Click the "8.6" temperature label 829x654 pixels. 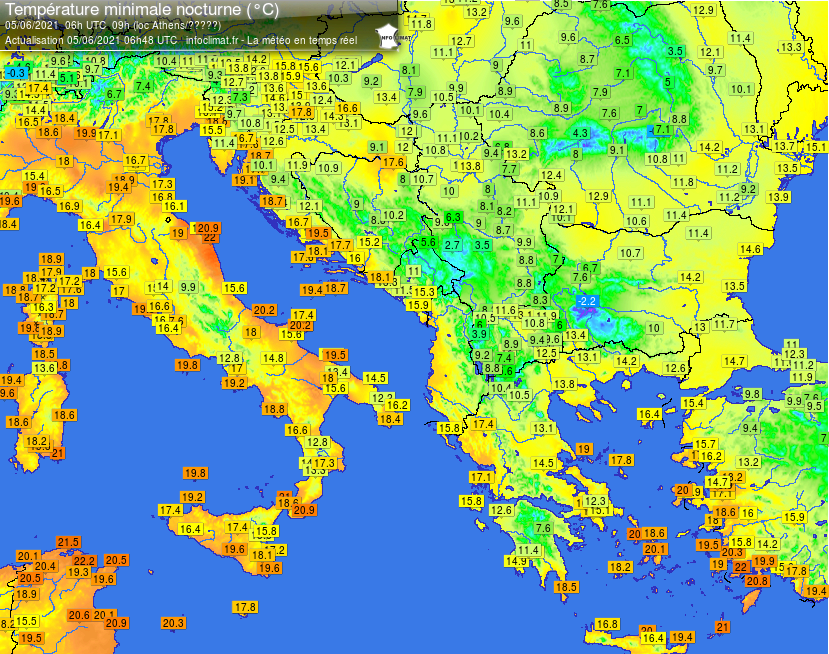tap(537, 133)
